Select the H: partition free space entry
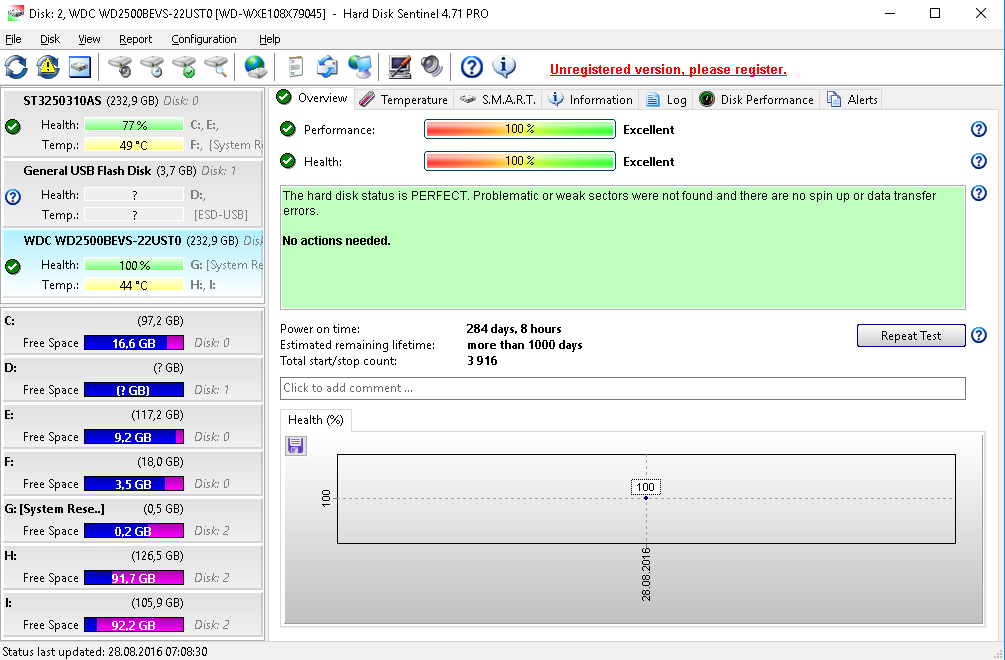Image resolution: width=1005 pixels, height=660 pixels. click(133, 567)
